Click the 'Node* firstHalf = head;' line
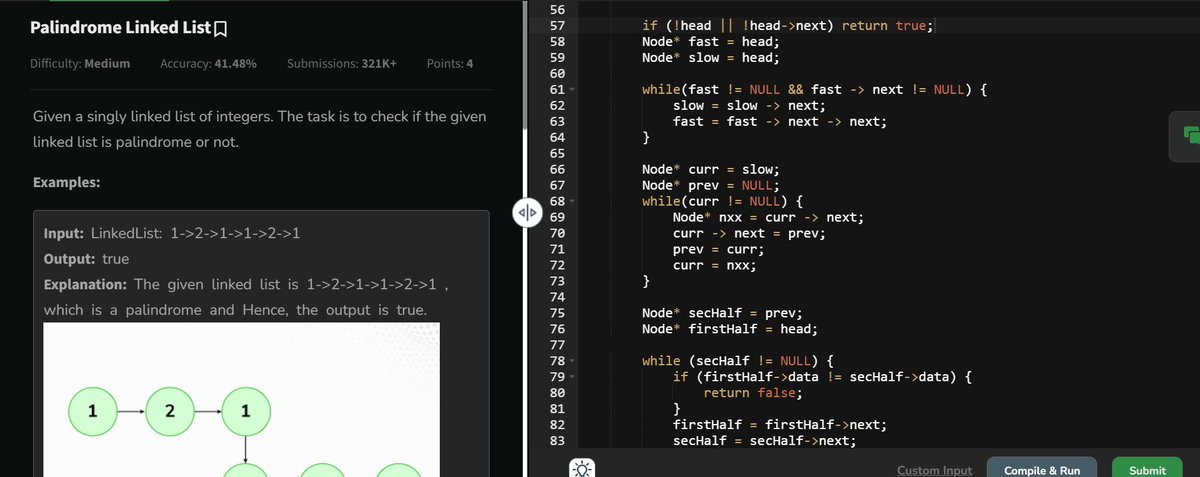Screen dimensions: 1200x477 [x=729, y=329]
